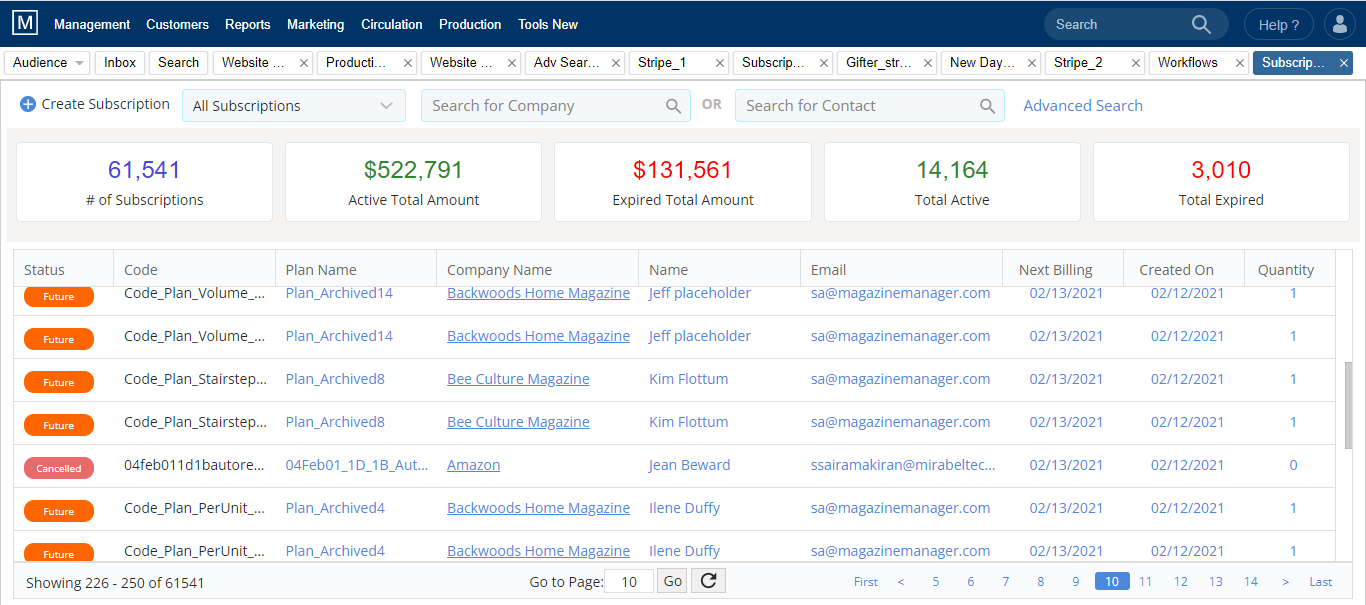Open the Management menu
Viewport: 1366px width, 605px height.
[x=92, y=24]
